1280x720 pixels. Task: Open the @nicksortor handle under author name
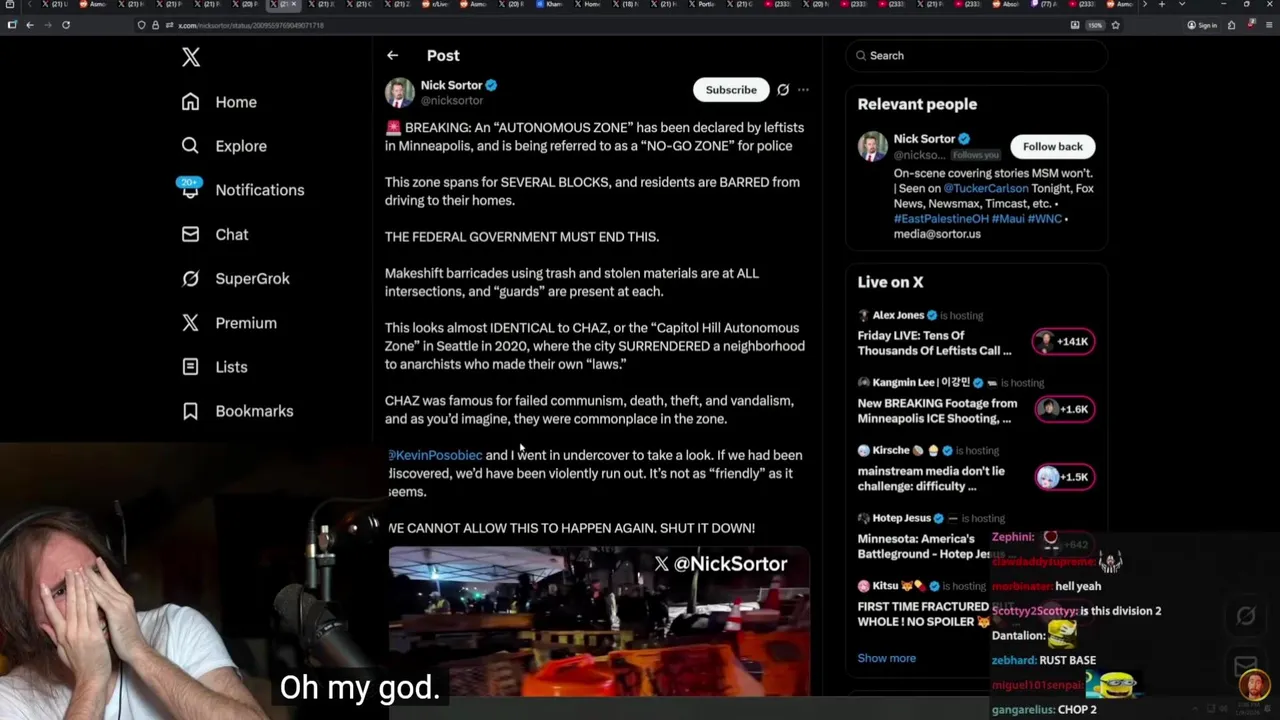[452, 101]
